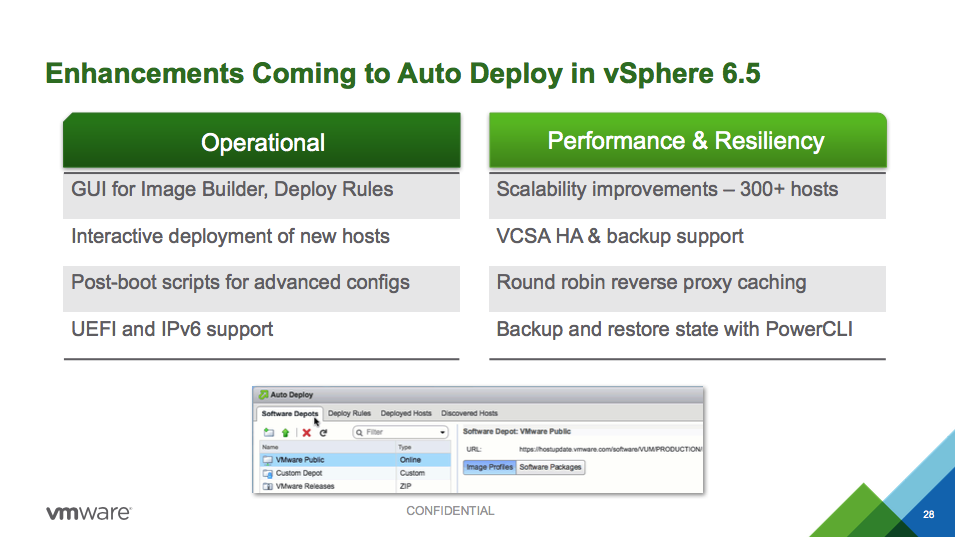The image size is (955, 537).
Task: Click the slide title about vSphere 6.5
Action: coord(403,74)
